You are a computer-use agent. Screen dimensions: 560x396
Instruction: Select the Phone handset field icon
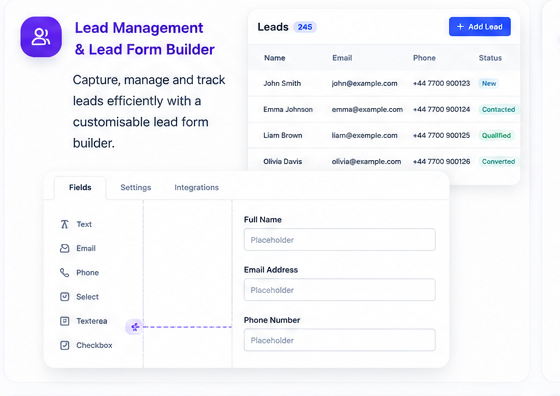64,272
